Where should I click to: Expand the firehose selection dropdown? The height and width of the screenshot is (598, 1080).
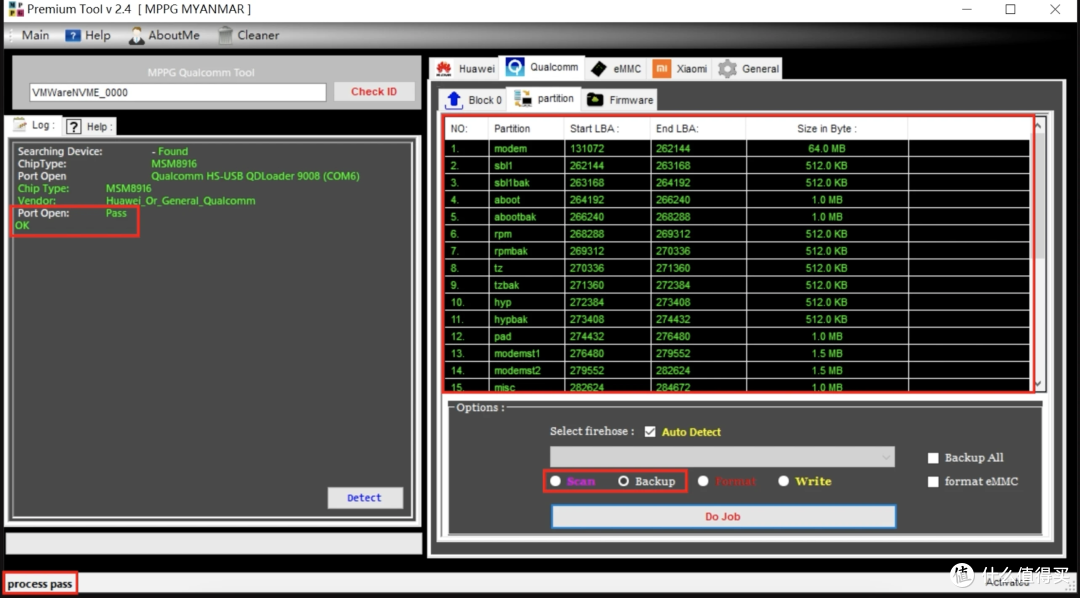(x=886, y=457)
